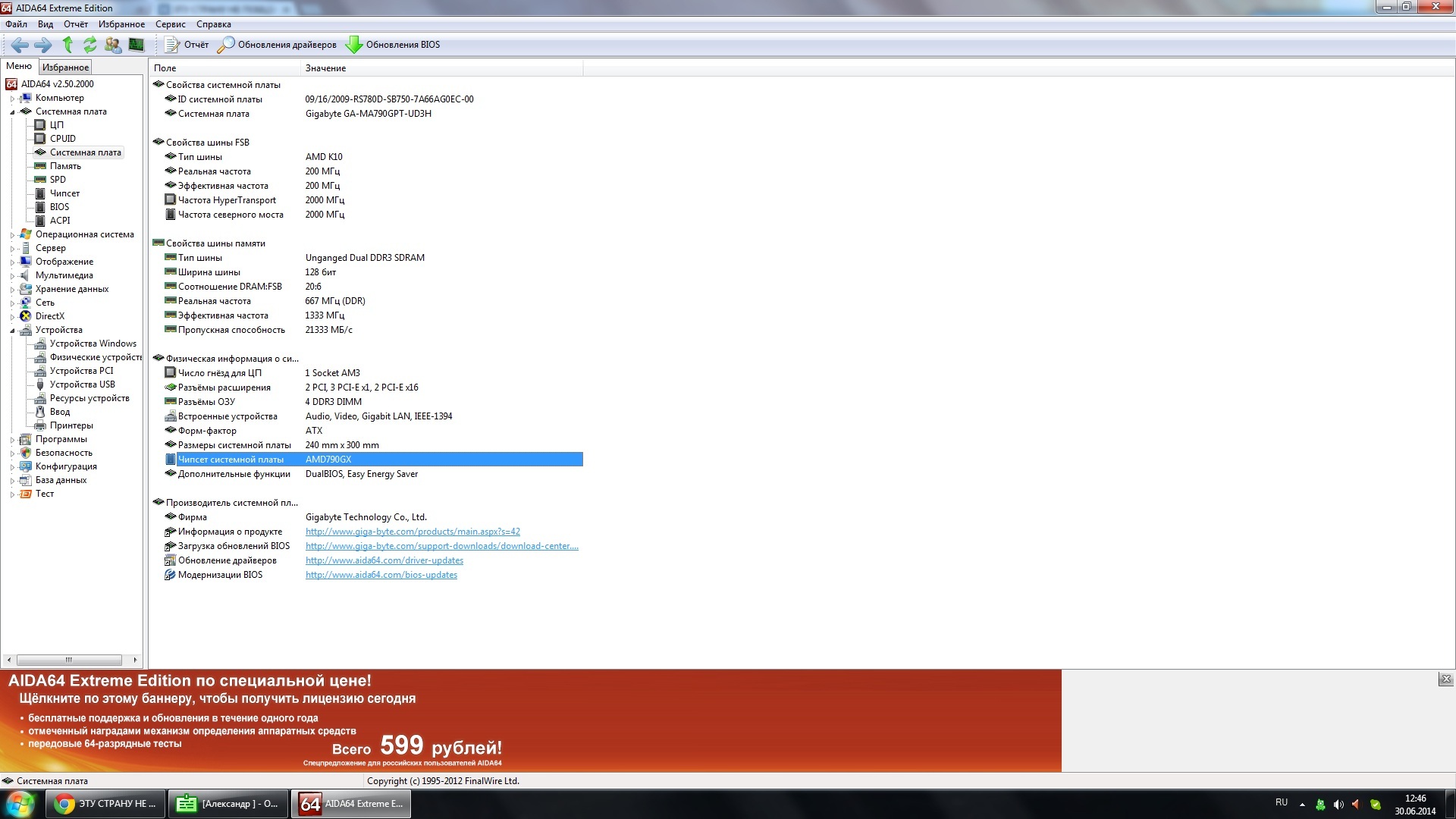This screenshot has height=819, width=1456.
Task: Expand the Компьютер tree node
Action: pyautogui.click(x=12, y=99)
